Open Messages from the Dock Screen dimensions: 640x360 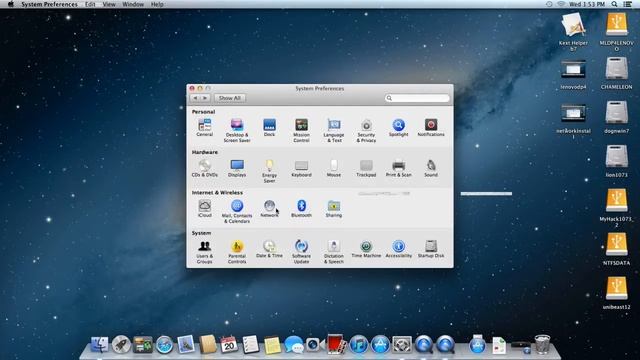point(293,345)
